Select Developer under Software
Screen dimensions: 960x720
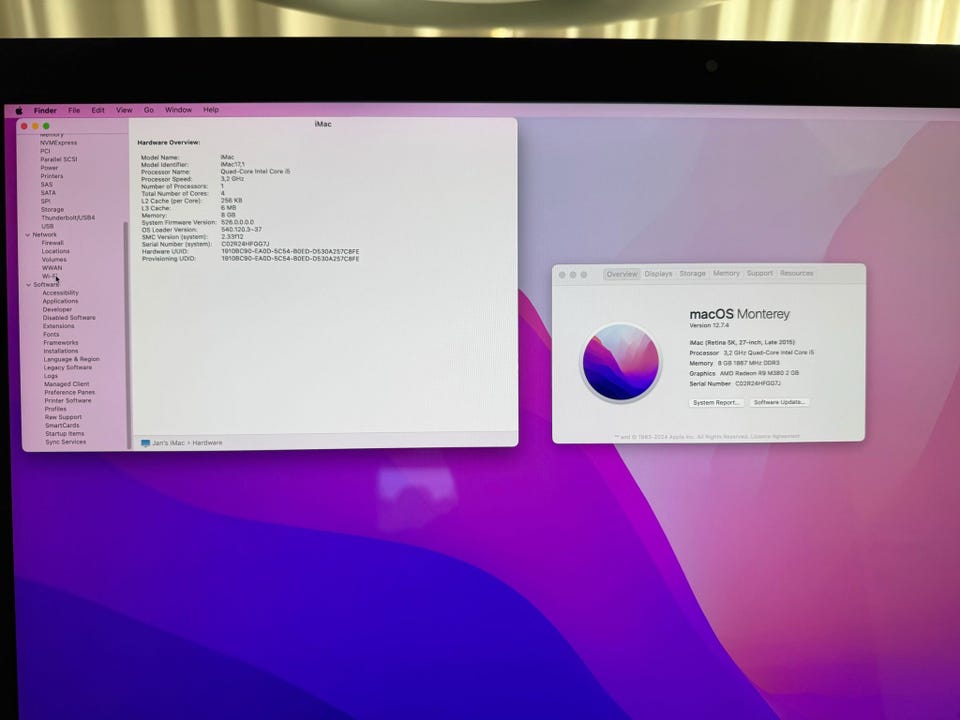point(57,310)
